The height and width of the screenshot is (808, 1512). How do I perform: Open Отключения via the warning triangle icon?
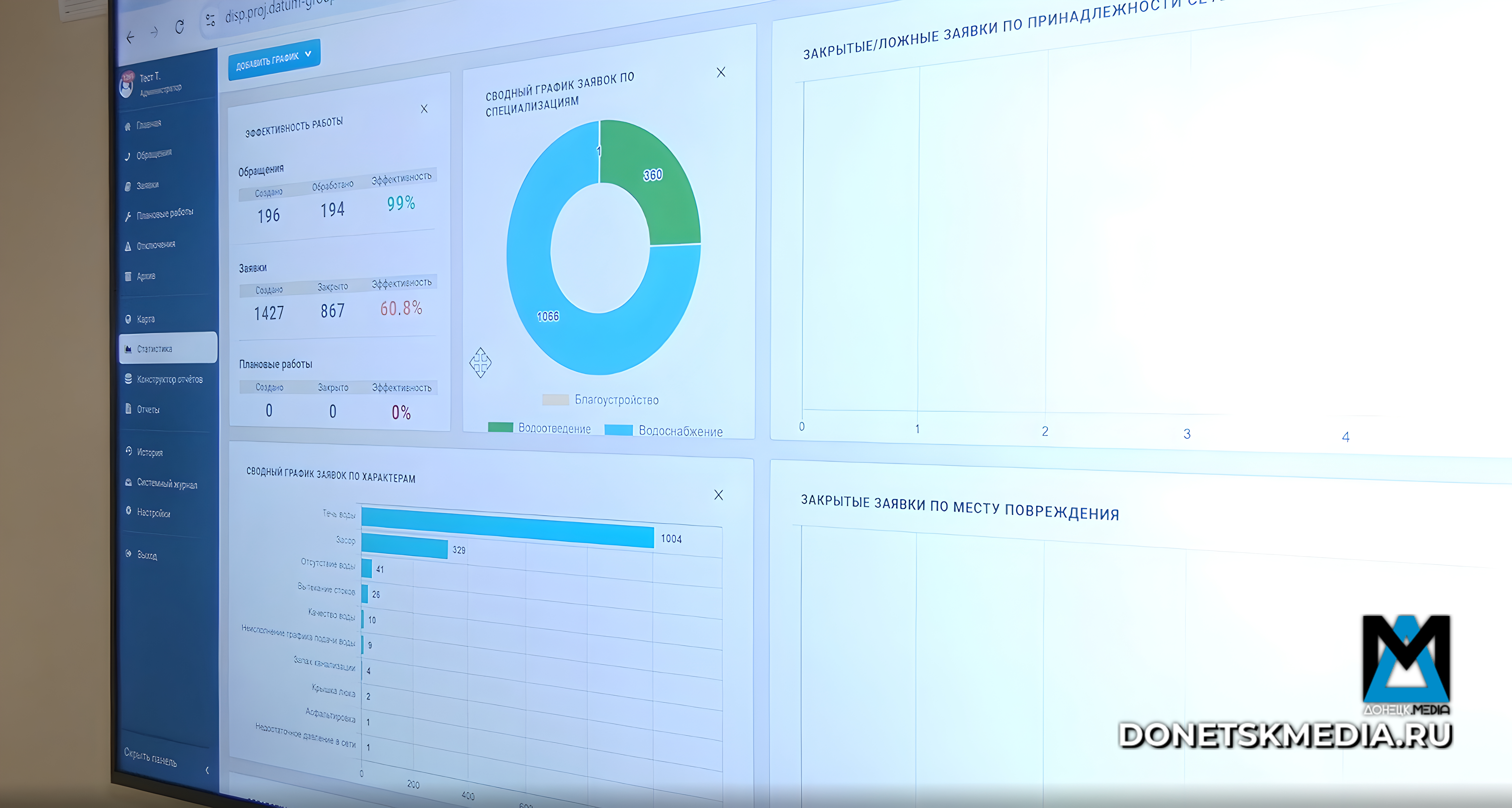click(128, 247)
